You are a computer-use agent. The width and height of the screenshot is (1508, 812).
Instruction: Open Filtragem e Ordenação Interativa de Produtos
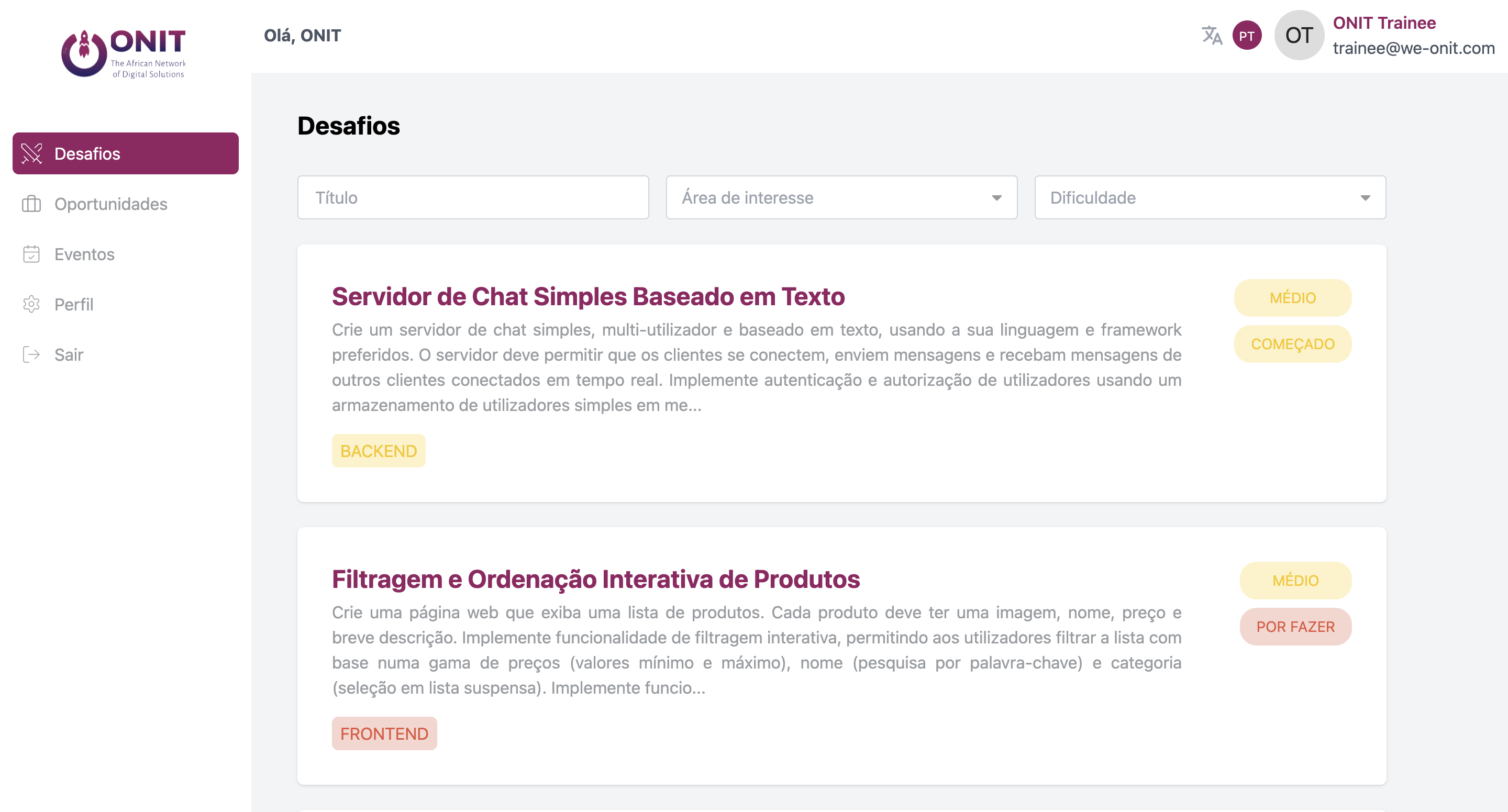(595, 579)
